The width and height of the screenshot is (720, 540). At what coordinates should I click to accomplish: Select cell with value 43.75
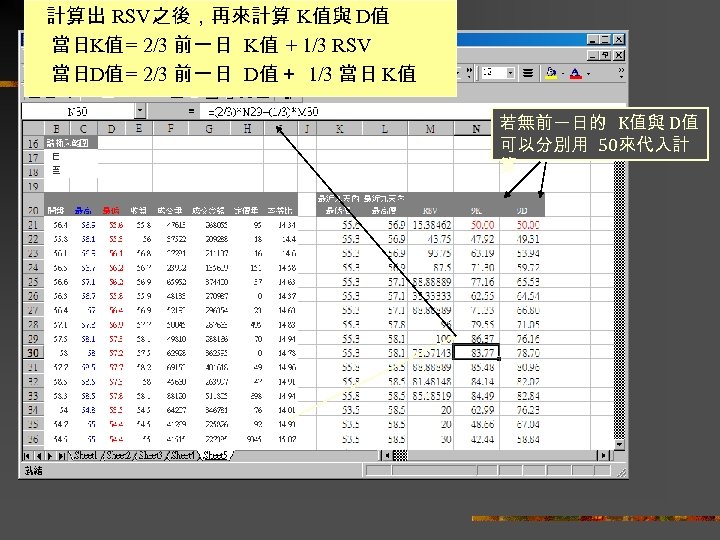(431, 239)
